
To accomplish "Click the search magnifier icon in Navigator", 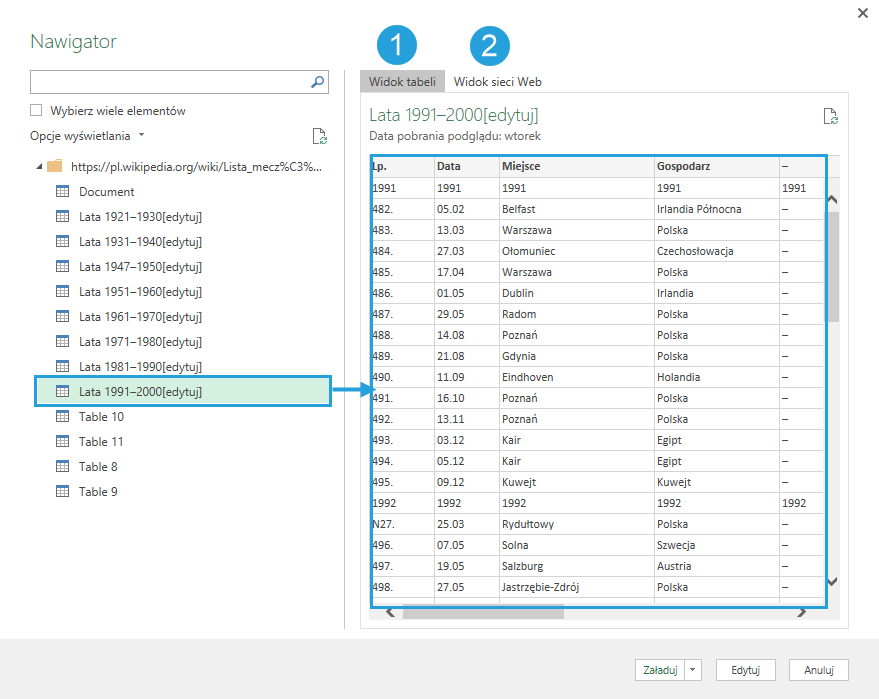I will (317, 82).
